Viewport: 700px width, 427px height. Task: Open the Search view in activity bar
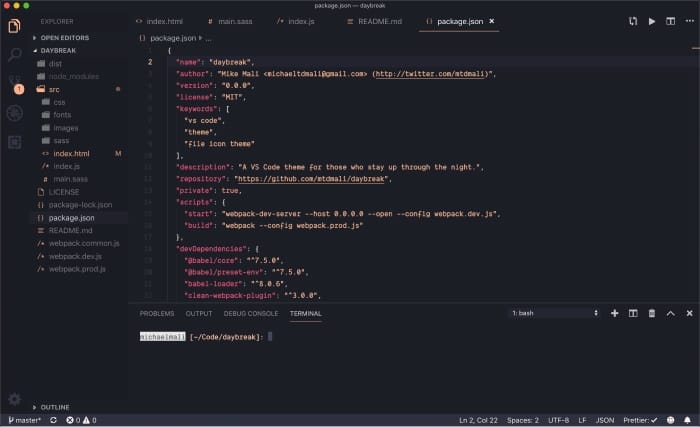14,54
